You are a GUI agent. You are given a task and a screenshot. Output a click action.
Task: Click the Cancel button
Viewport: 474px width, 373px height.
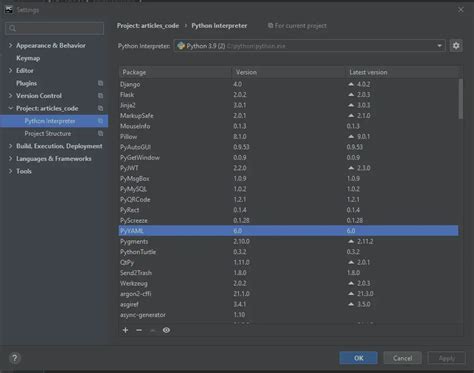click(402, 358)
